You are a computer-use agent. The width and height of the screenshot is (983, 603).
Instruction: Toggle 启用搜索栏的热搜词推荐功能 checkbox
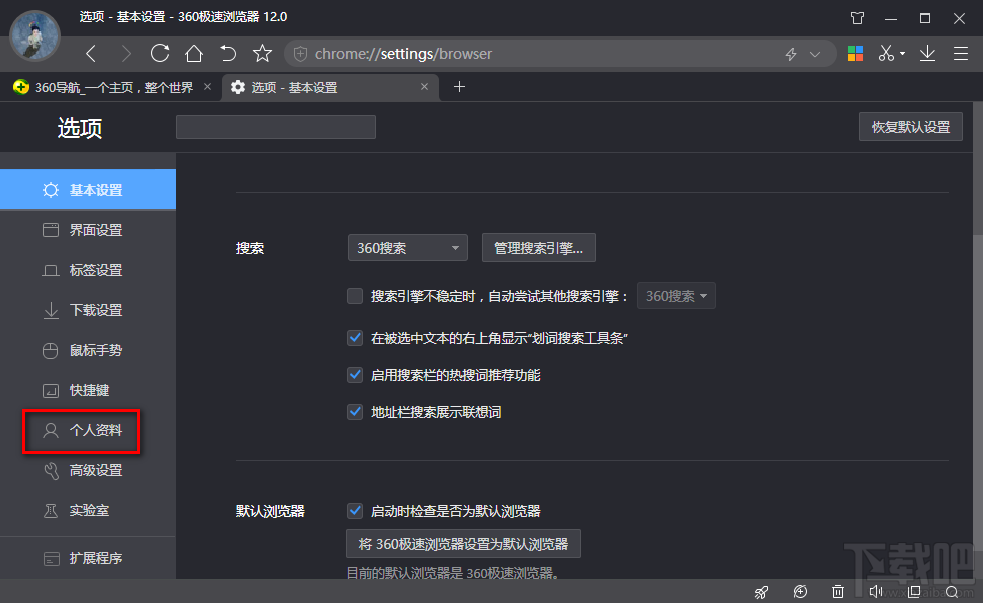point(355,375)
